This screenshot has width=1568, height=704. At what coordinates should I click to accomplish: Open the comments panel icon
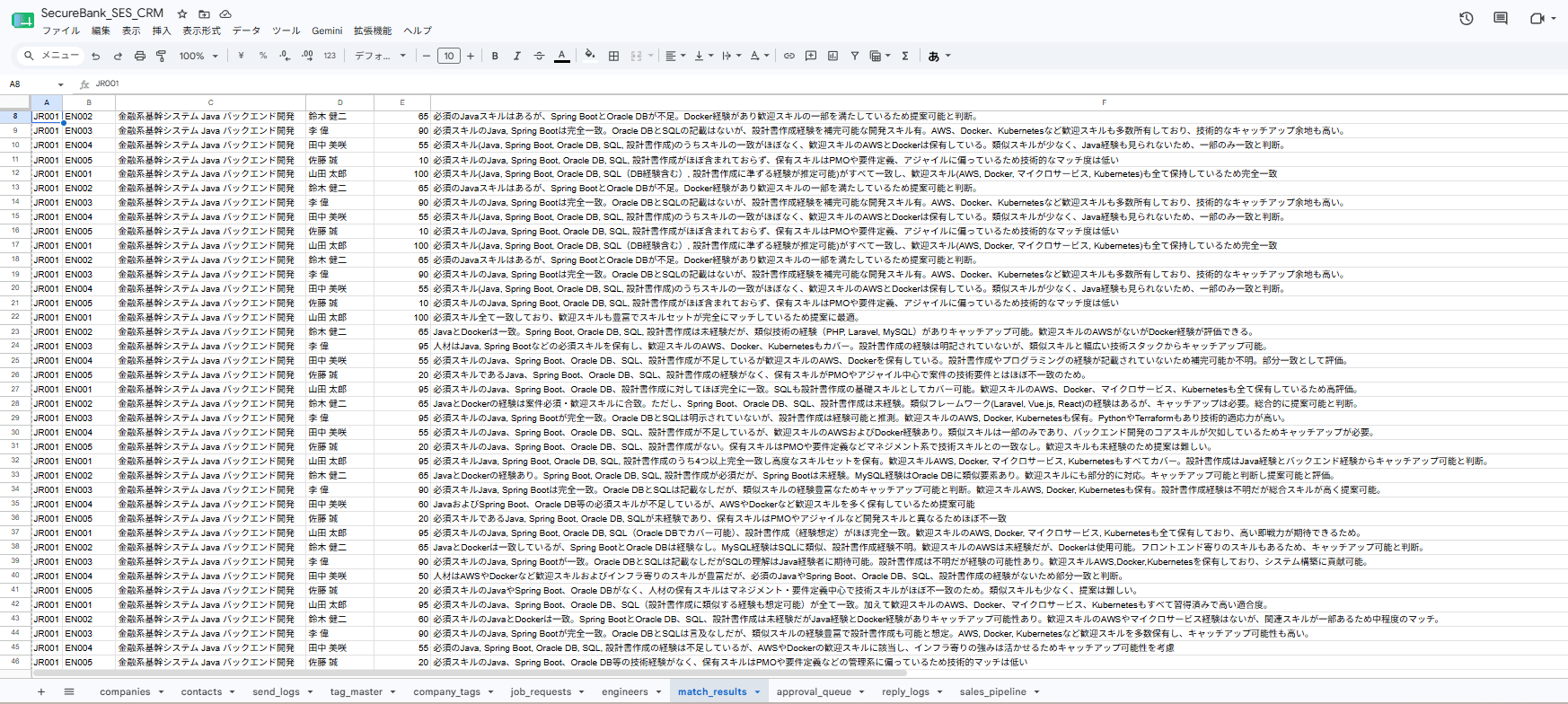pyautogui.click(x=1501, y=18)
